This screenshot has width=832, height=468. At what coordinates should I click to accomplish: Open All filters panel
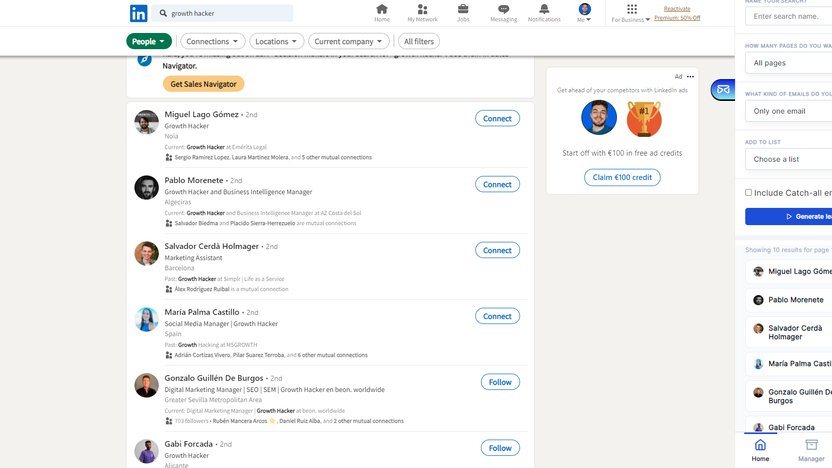click(x=419, y=41)
